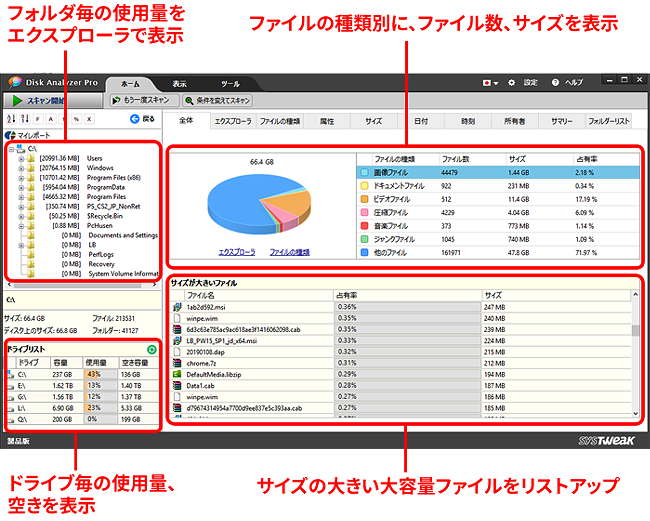
Task: Click the F toolbar icon
Action: coord(38,119)
